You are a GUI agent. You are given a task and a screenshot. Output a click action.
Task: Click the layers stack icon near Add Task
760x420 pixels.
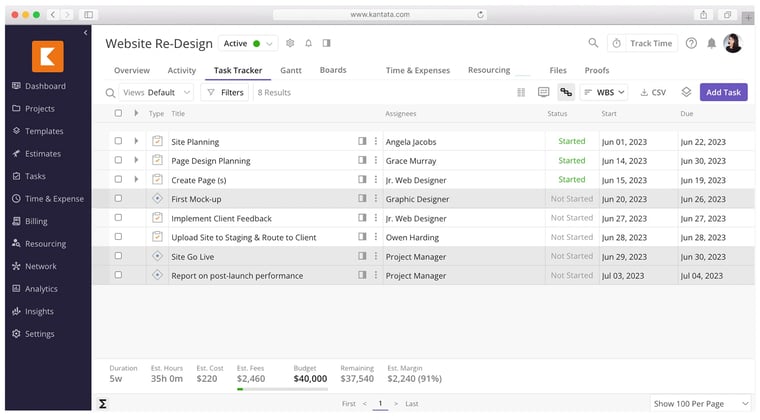pyautogui.click(x=686, y=92)
